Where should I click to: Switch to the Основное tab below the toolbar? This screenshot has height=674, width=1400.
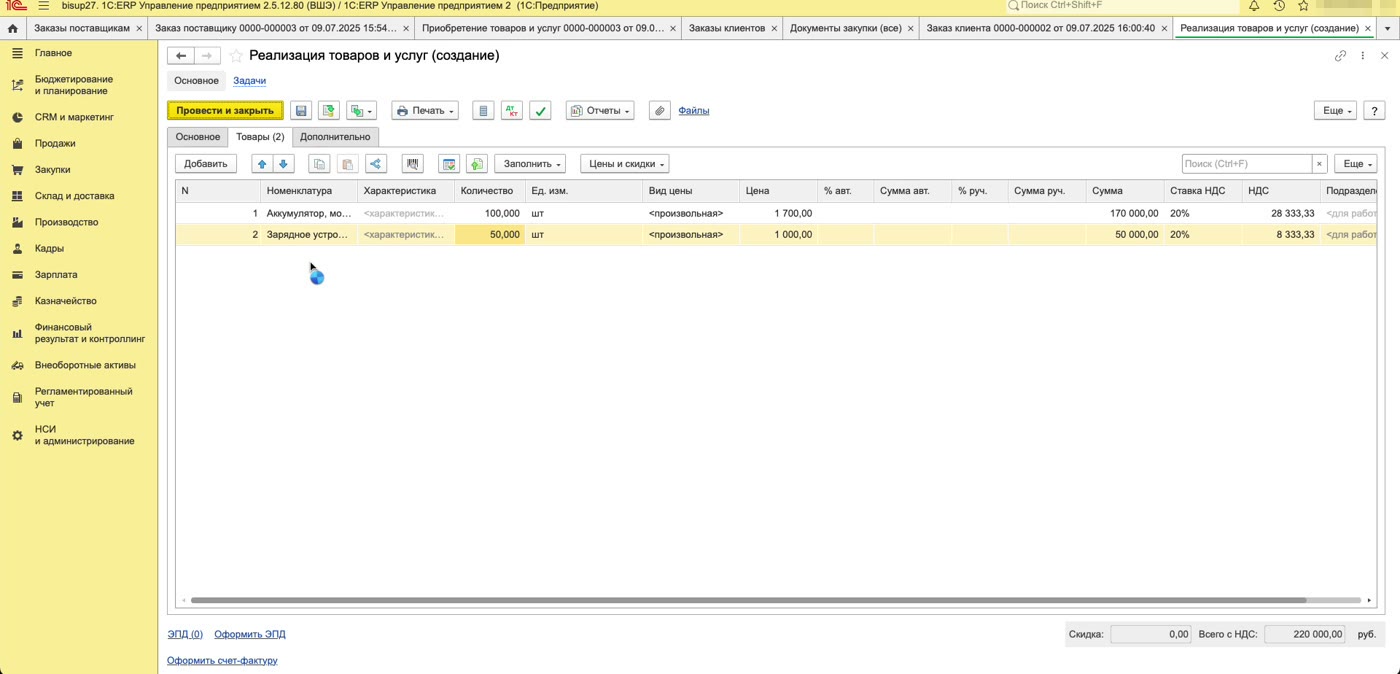[197, 137]
